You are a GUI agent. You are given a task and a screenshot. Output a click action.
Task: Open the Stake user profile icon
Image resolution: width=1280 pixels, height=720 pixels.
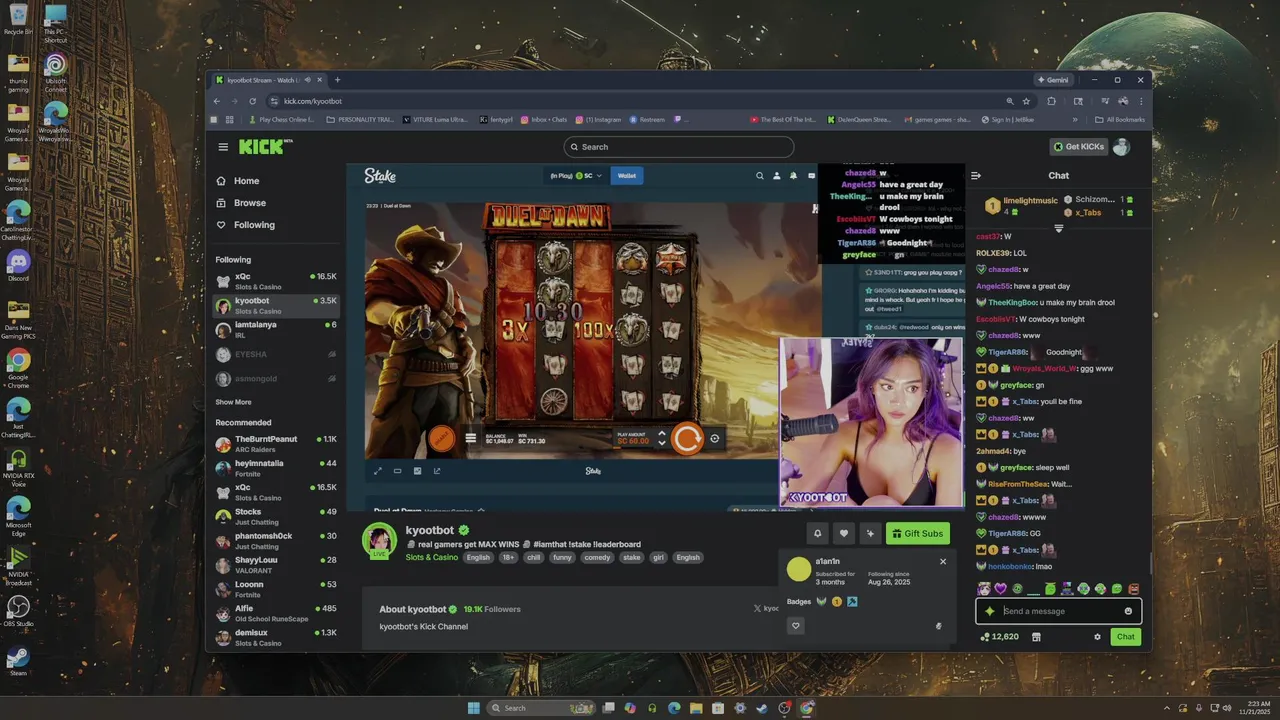776,176
